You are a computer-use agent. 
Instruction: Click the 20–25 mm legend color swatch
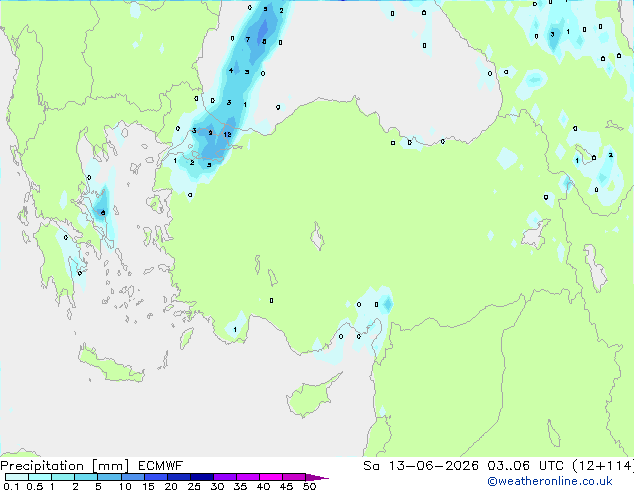[x=178, y=477]
